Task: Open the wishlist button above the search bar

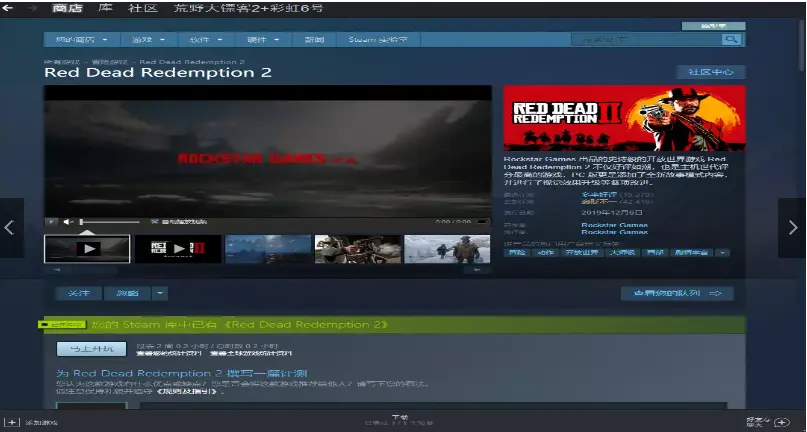Action: point(713,26)
